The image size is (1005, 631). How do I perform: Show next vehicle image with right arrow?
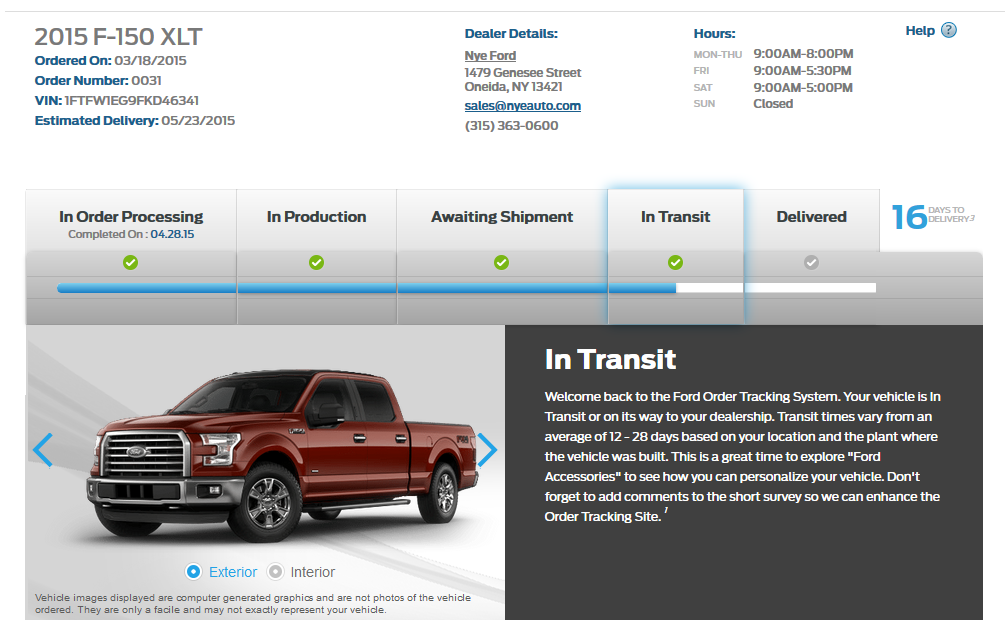(x=487, y=450)
